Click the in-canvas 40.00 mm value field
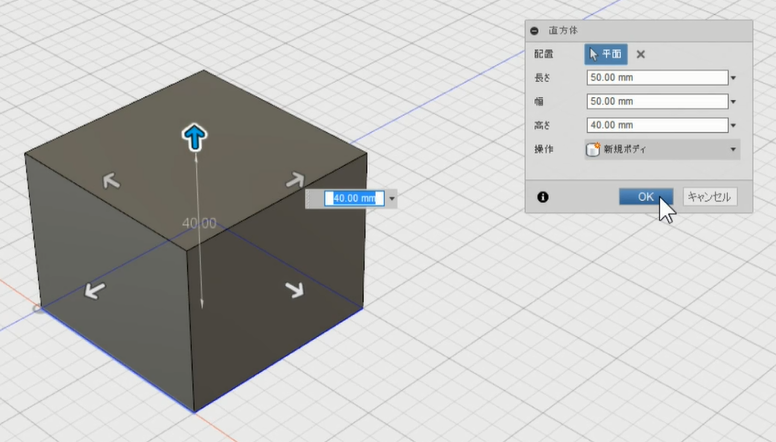This screenshot has width=776, height=442. pyautogui.click(x=354, y=198)
